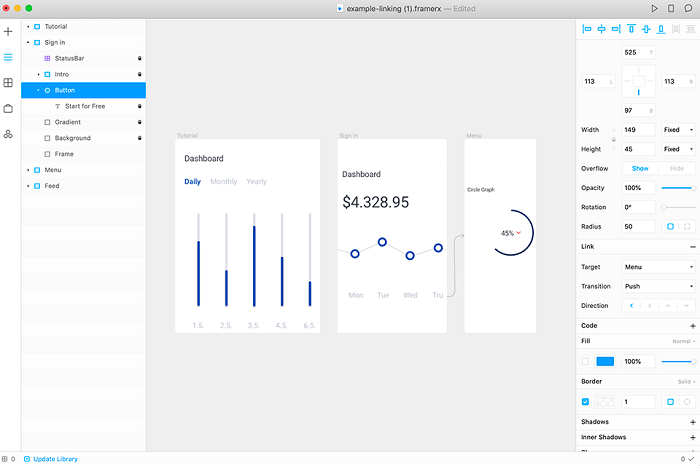Open the components grid panel
The height and width of the screenshot is (466, 700).
pyautogui.click(x=8, y=83)
